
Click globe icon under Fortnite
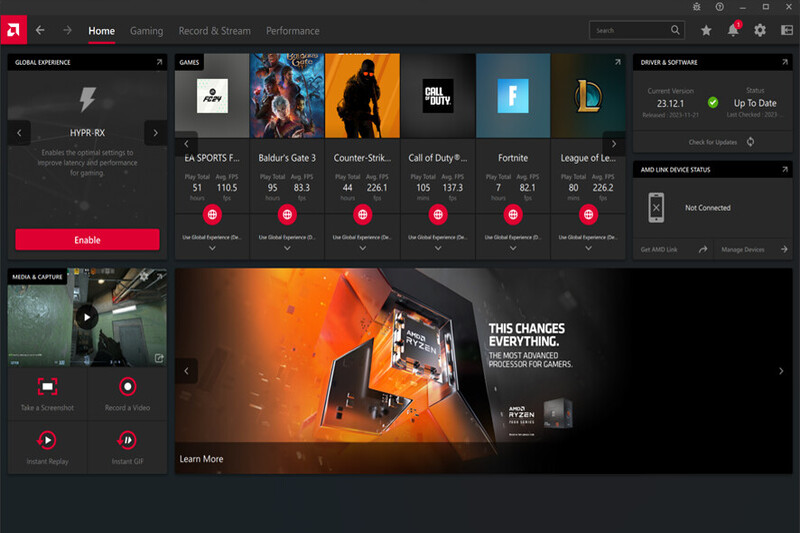coord(513,214)
